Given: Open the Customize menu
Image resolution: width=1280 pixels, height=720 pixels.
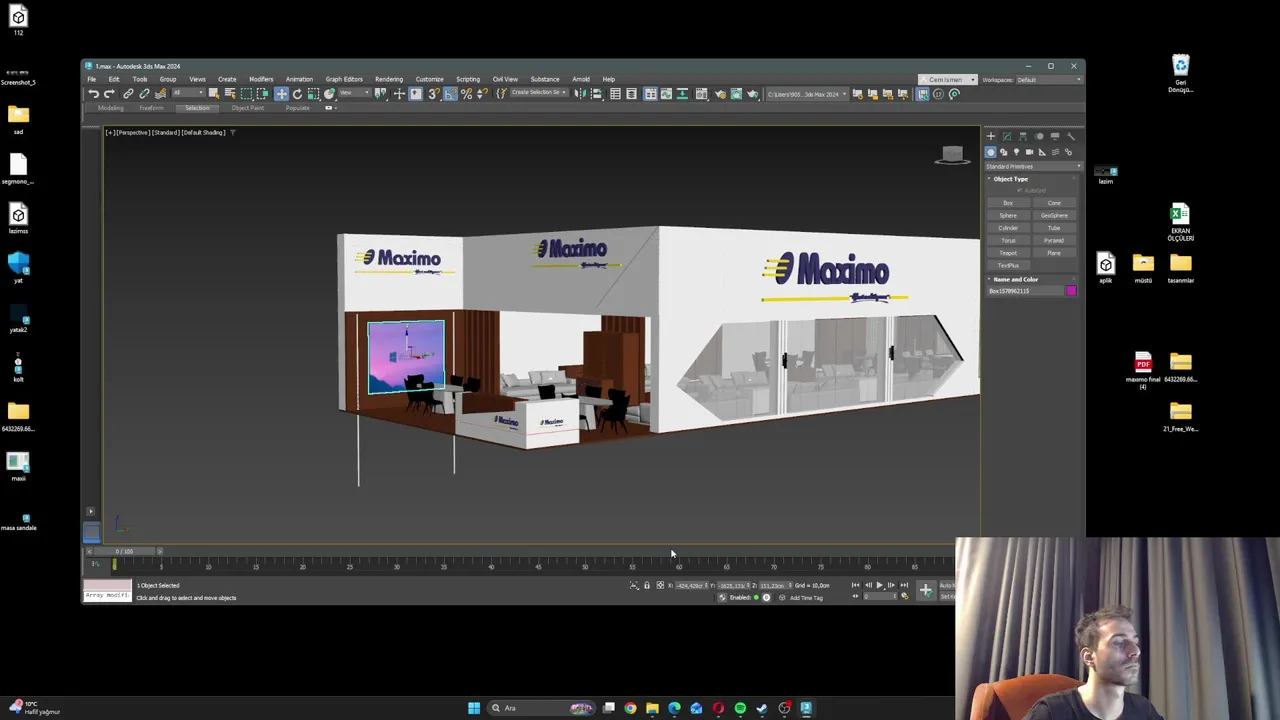Looking at the screenshot, I should (x=429, y=79).
